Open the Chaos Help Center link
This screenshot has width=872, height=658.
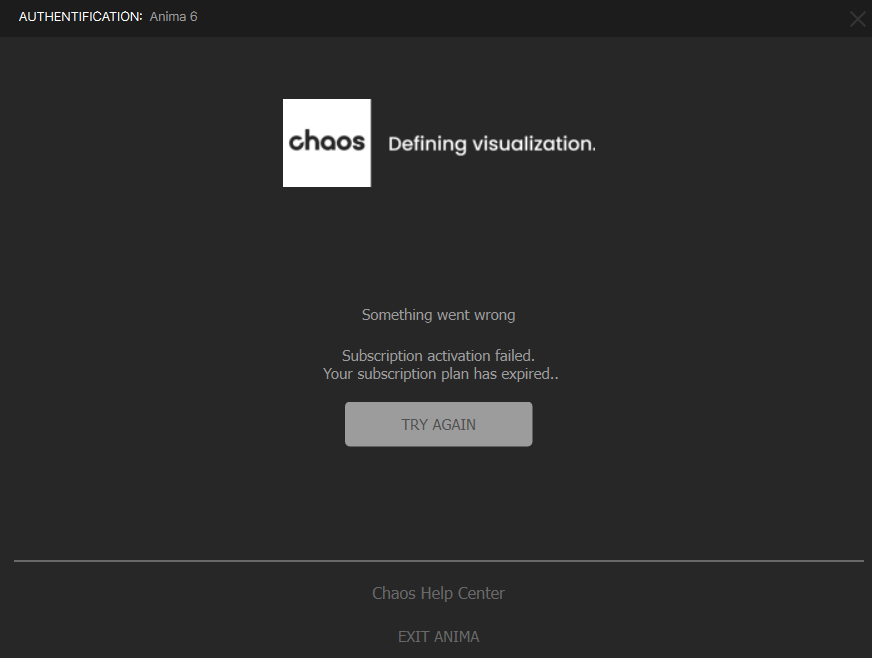(438, 593)
